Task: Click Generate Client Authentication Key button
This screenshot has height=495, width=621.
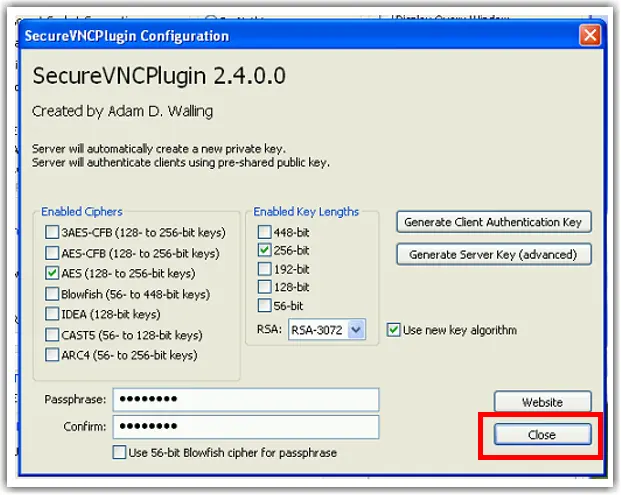Action: click(493, 222)
